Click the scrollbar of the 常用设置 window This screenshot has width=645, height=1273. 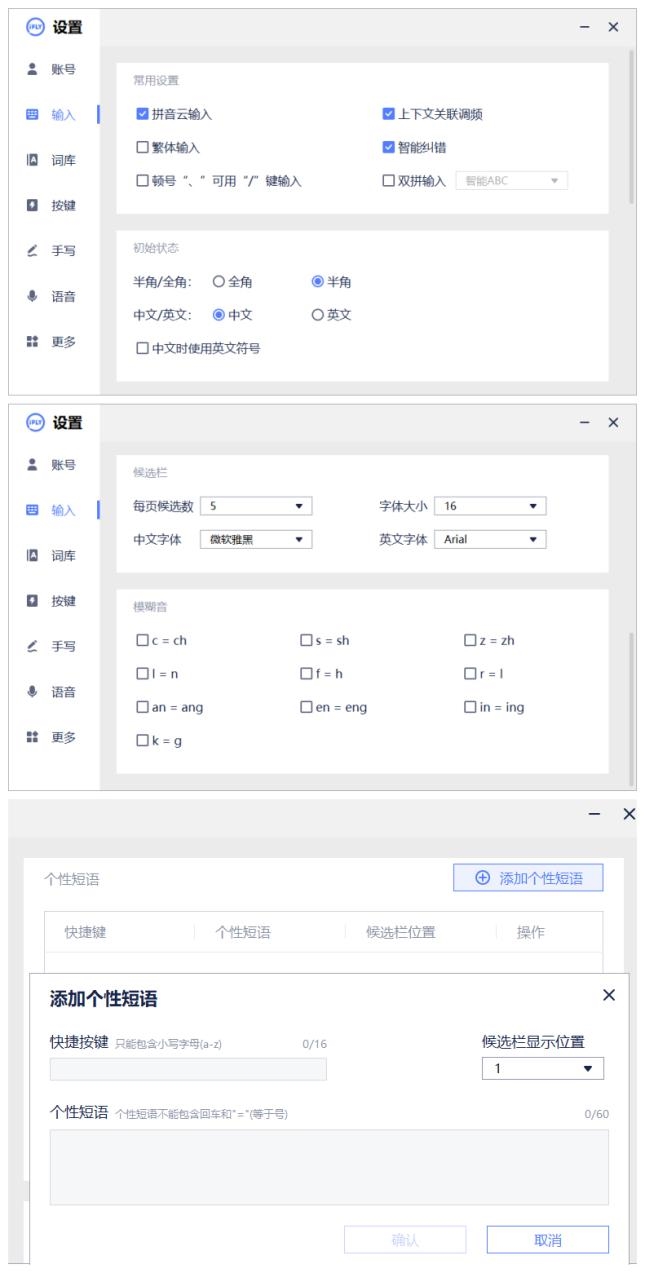[x=631, y=125]
